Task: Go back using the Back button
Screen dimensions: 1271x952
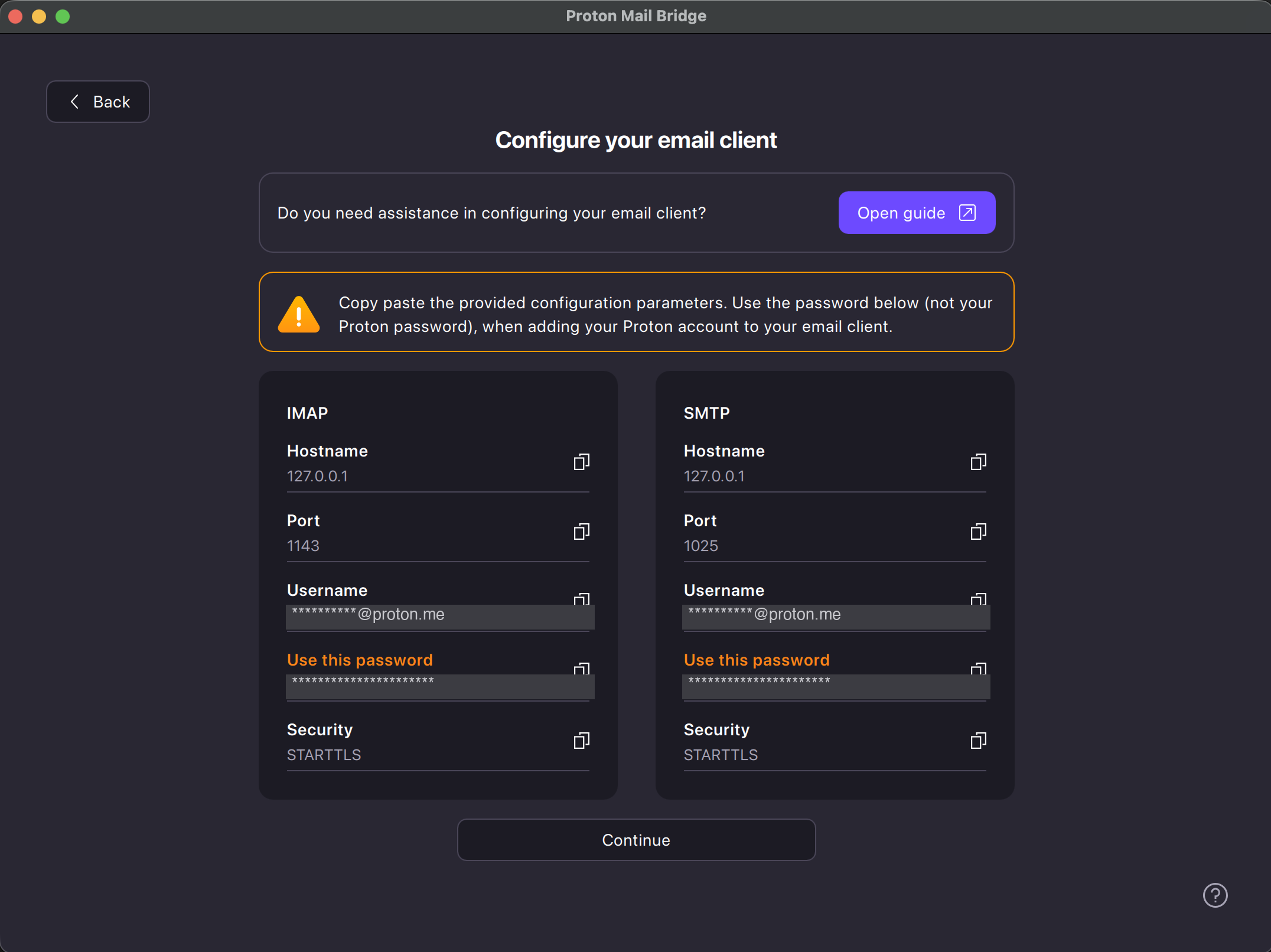Action: click(x=98, y=102)
